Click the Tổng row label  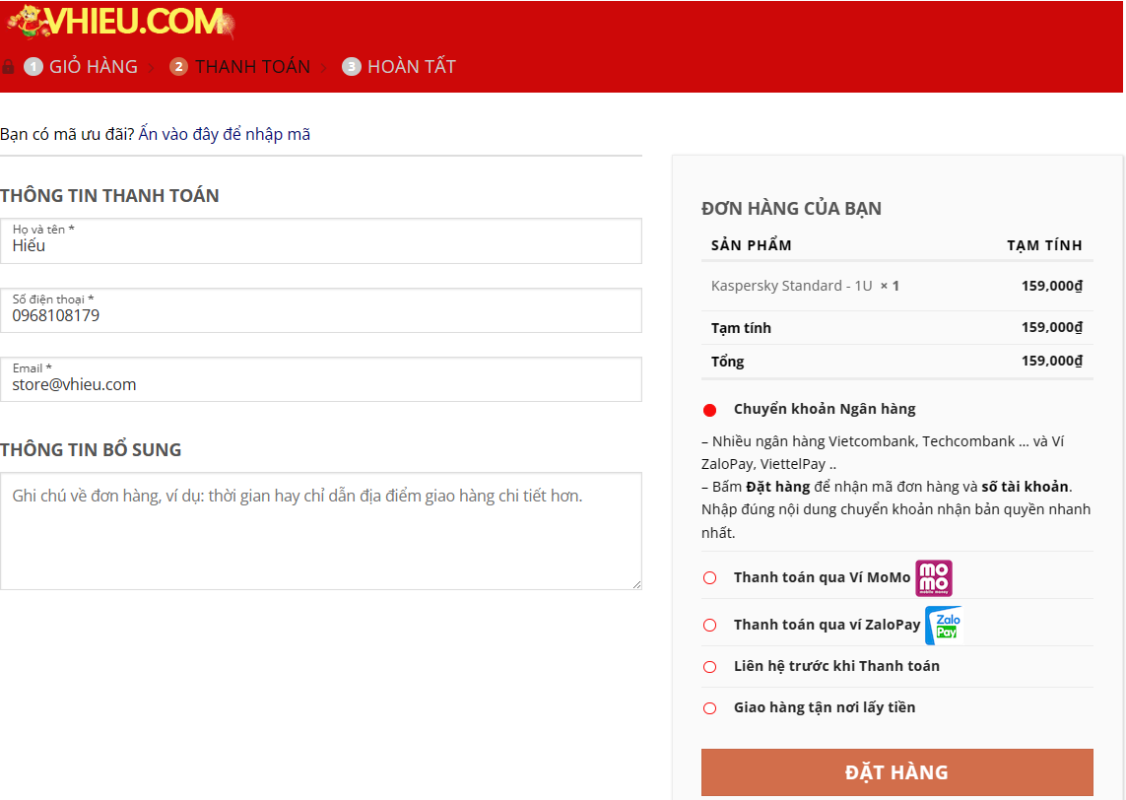click(727, 362)
